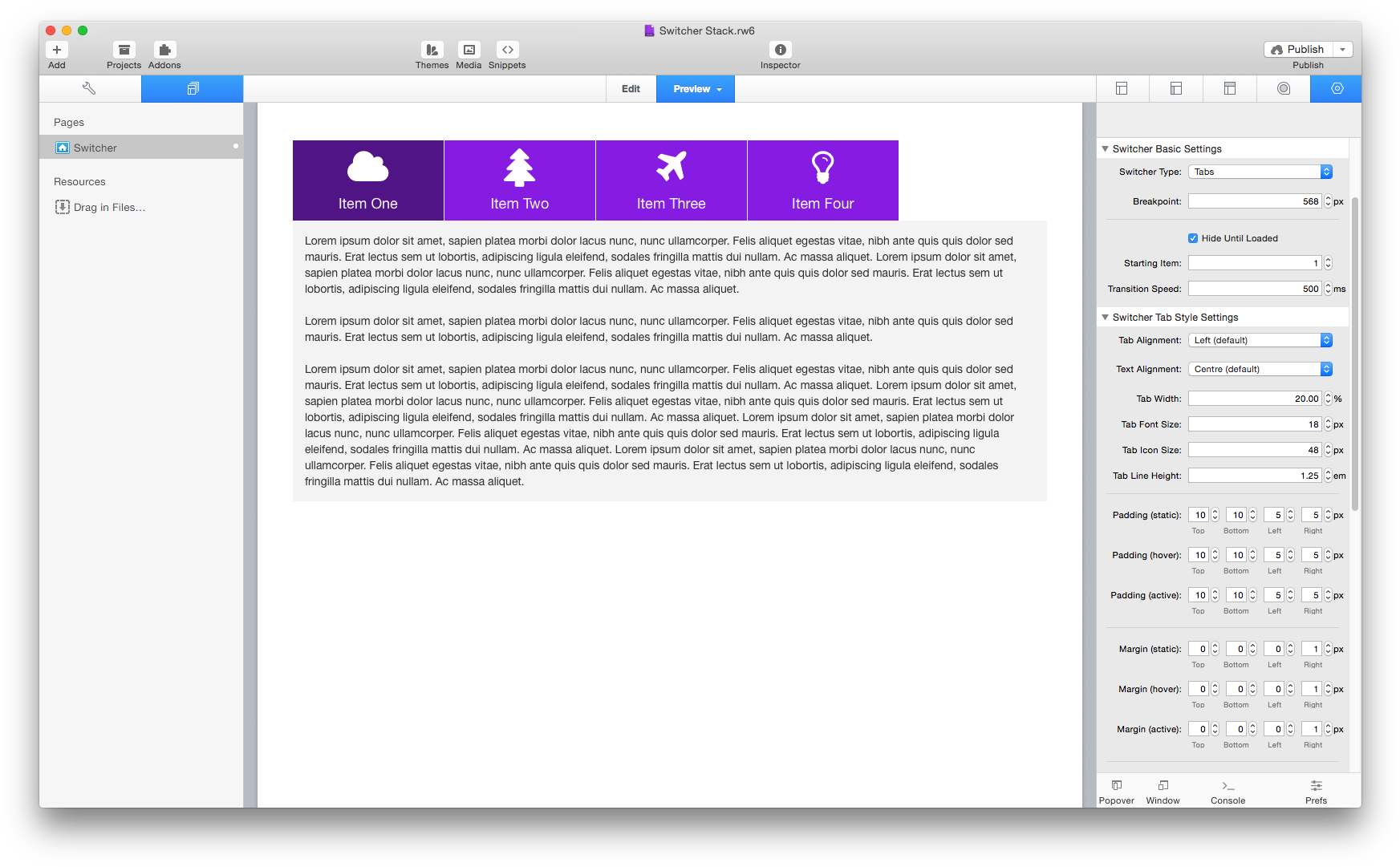Collapse Switcher Basic Settings section
The image size is (1400, 867).
click(x=1106, y=149)
